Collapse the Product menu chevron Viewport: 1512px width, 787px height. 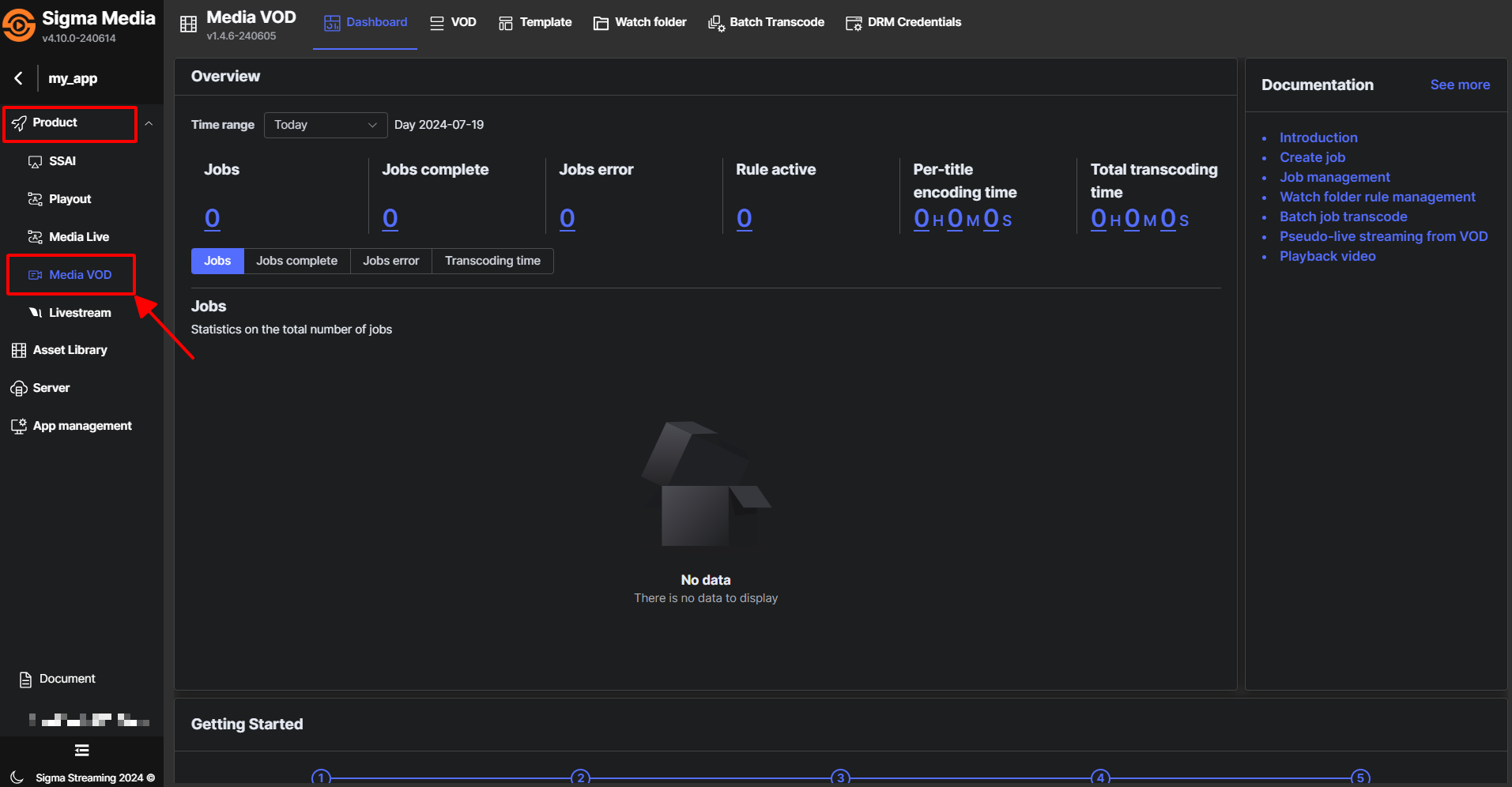pyautogui.click(x=149, y=123)
